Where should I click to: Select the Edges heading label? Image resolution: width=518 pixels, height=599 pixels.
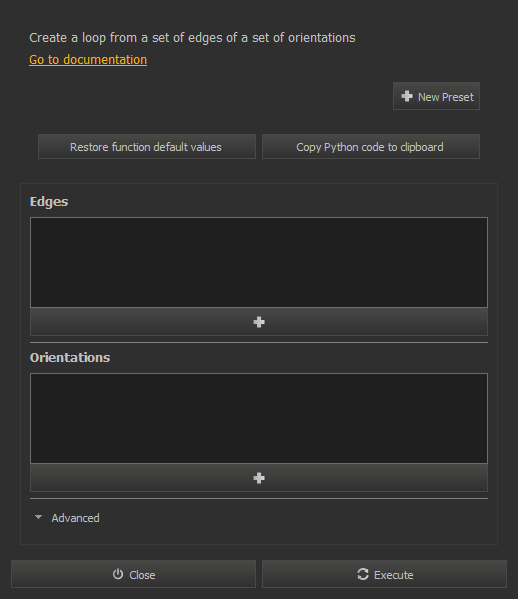pyautogui.click(x=49, y=202)
